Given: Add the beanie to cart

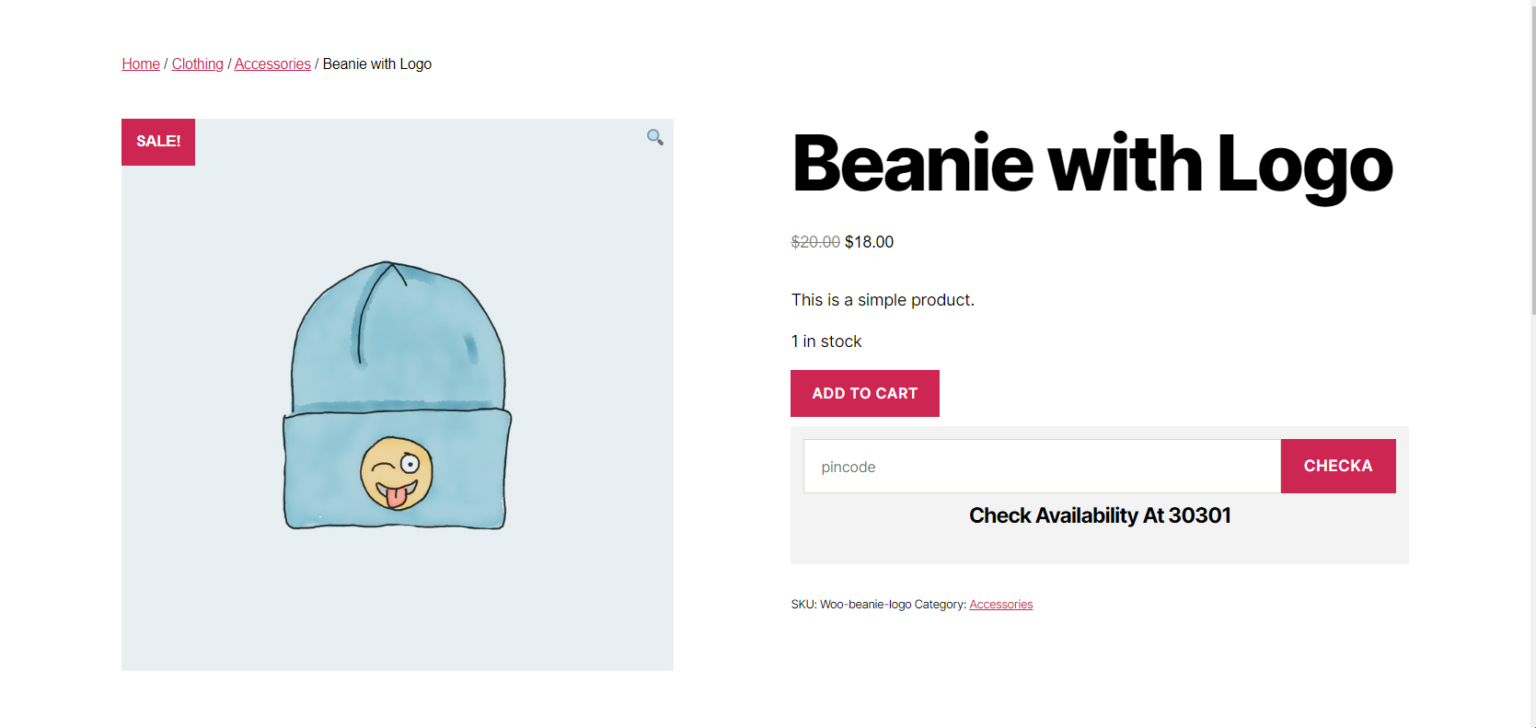Looking at the screenshot, I should 865,393.
